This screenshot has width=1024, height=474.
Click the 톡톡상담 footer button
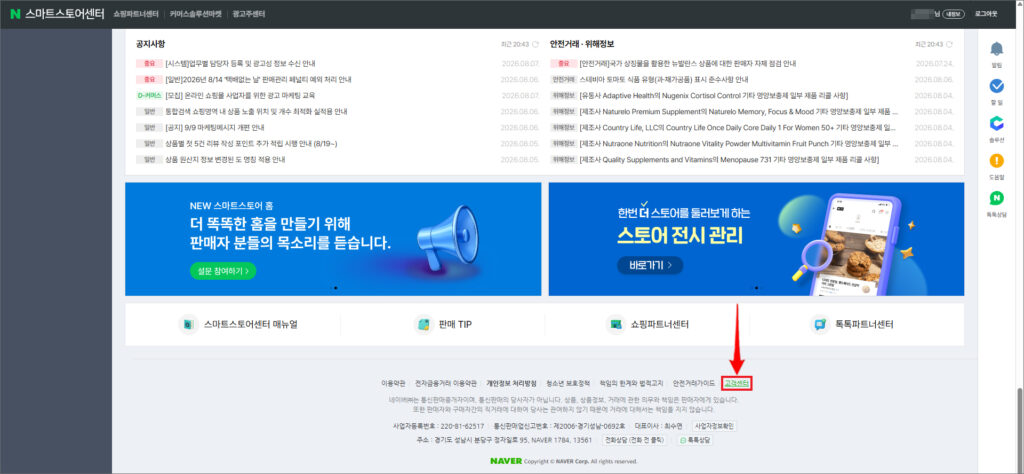[696, 441]
